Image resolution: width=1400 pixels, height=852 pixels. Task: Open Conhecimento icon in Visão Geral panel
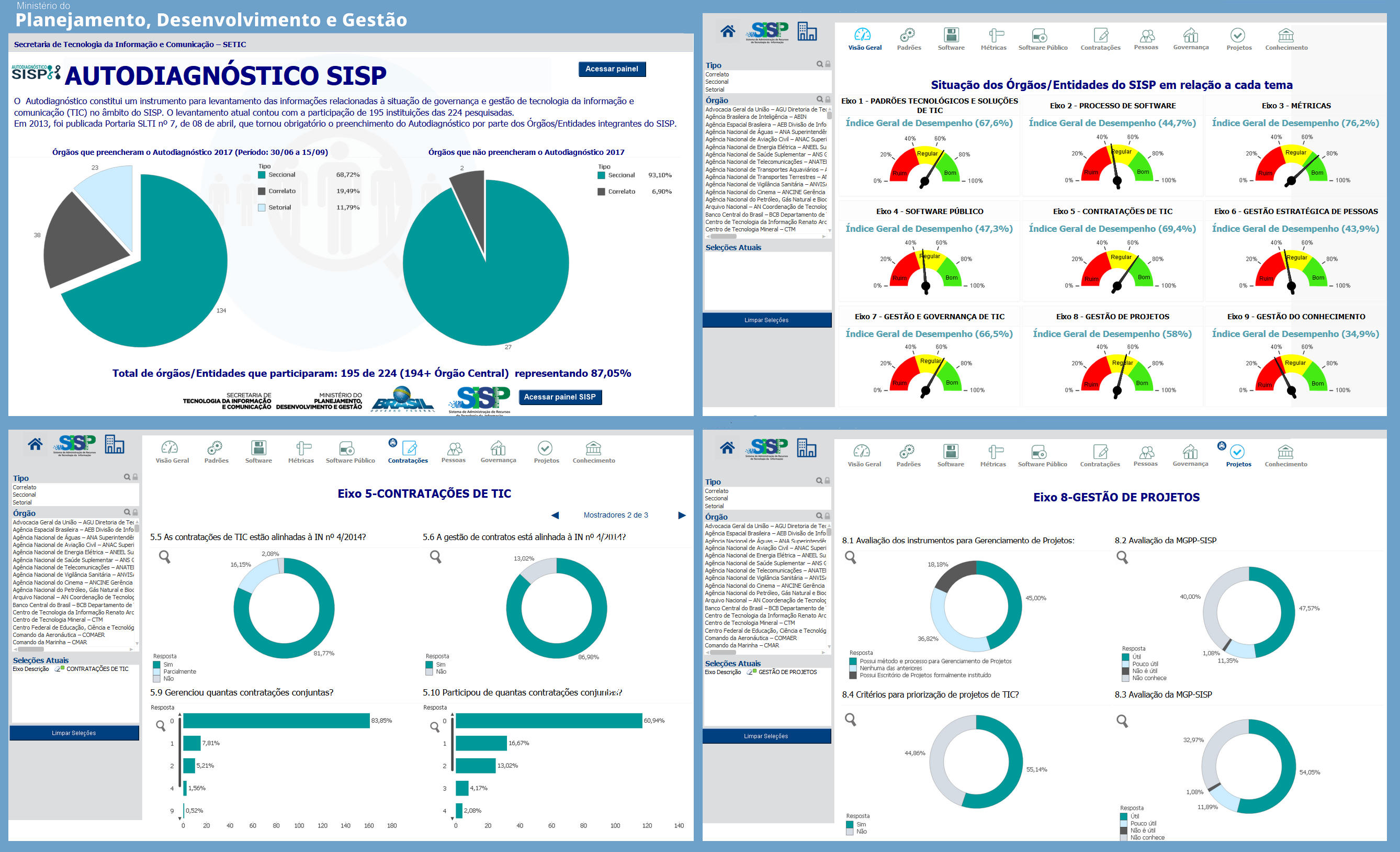click(1286, 35)
